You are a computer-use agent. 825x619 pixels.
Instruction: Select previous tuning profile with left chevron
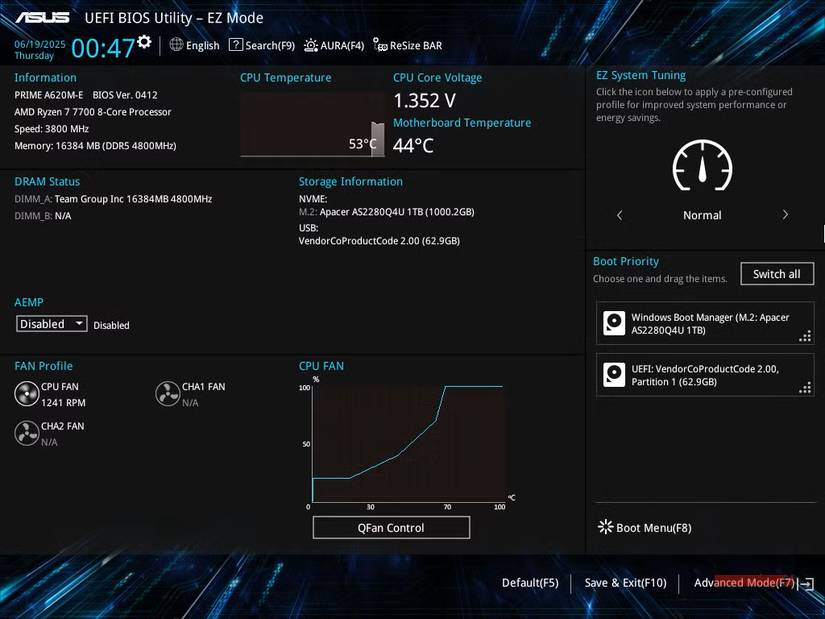619,215
